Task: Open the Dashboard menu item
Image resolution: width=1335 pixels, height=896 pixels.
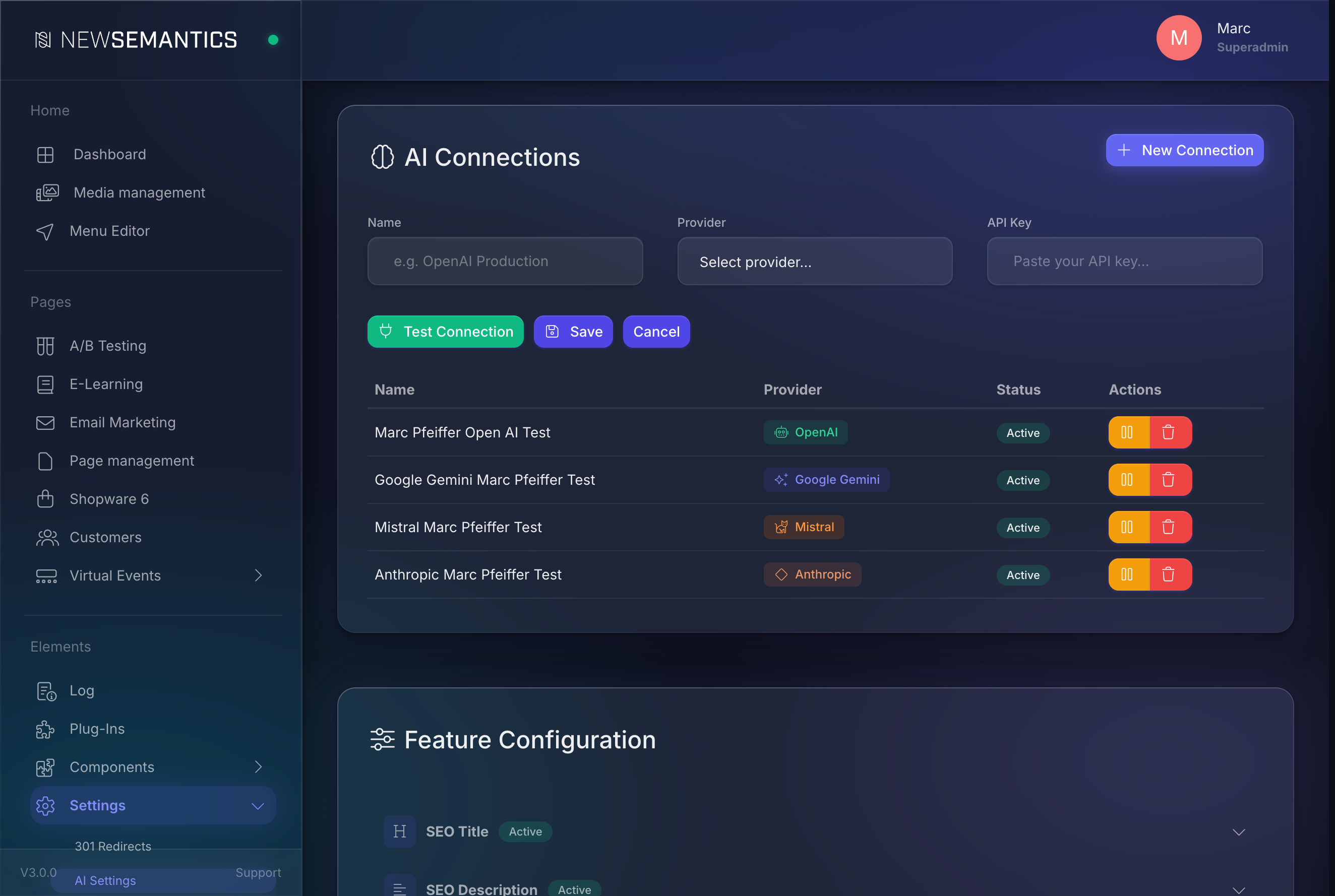Action: click(x=110, y=155)
